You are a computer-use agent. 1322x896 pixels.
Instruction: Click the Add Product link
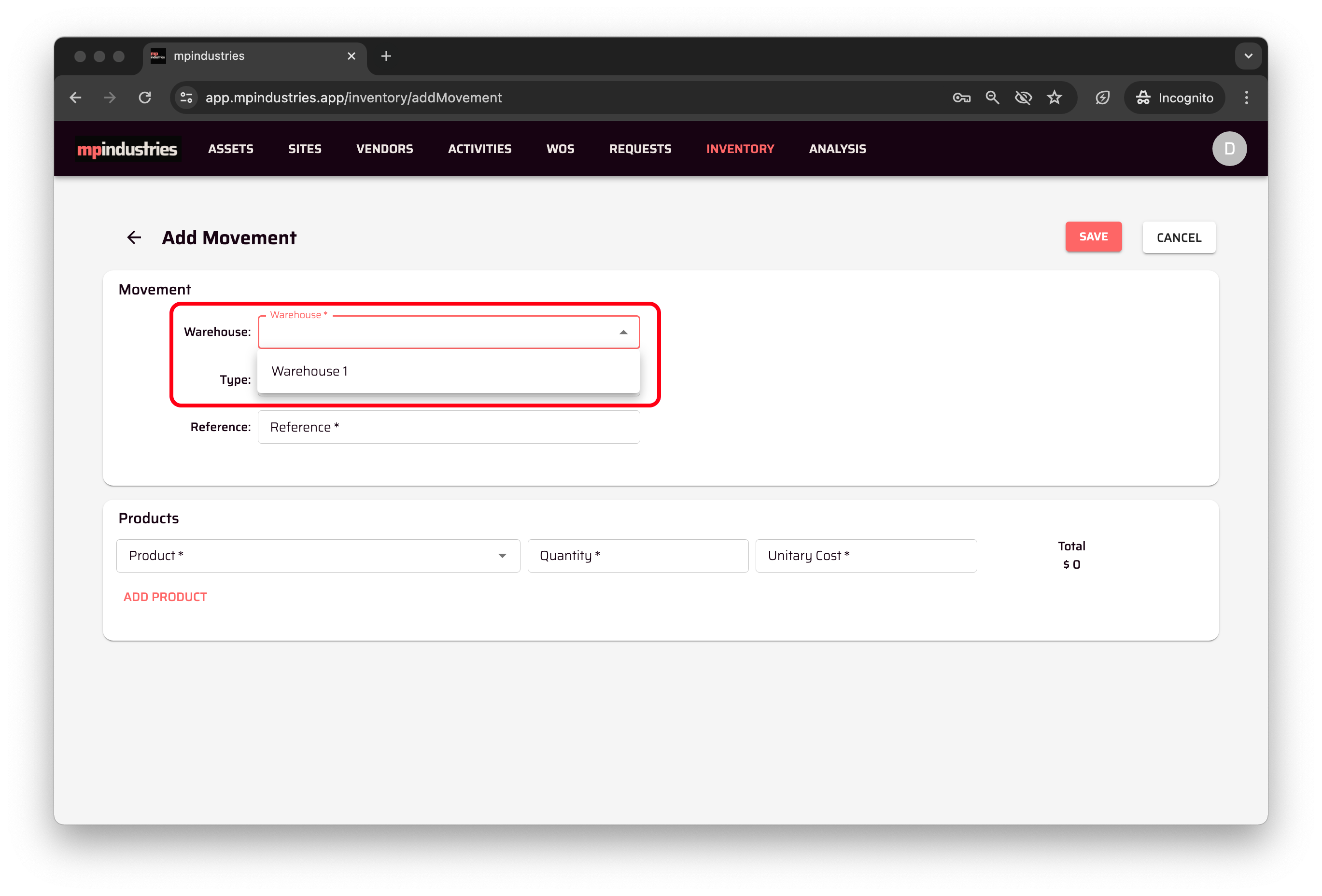[x=165, y=597]
